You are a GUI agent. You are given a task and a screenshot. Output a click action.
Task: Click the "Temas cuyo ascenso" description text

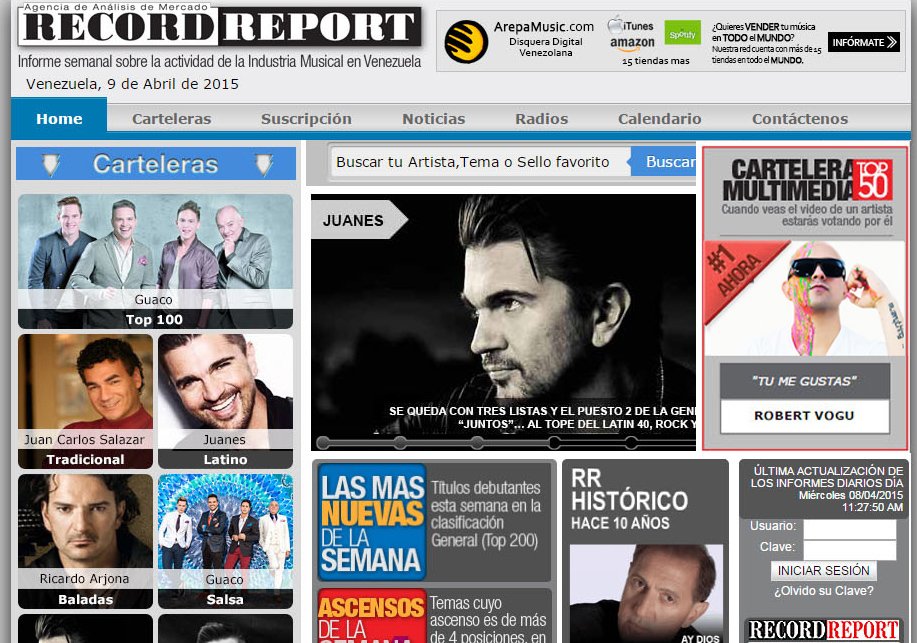click(x=488, y=619)
